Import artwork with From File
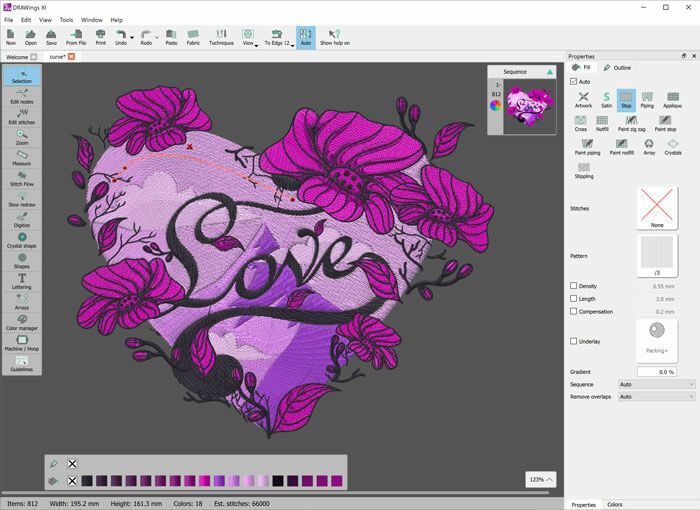The height and width of the screenshot is (510, 700). (76, 38)
